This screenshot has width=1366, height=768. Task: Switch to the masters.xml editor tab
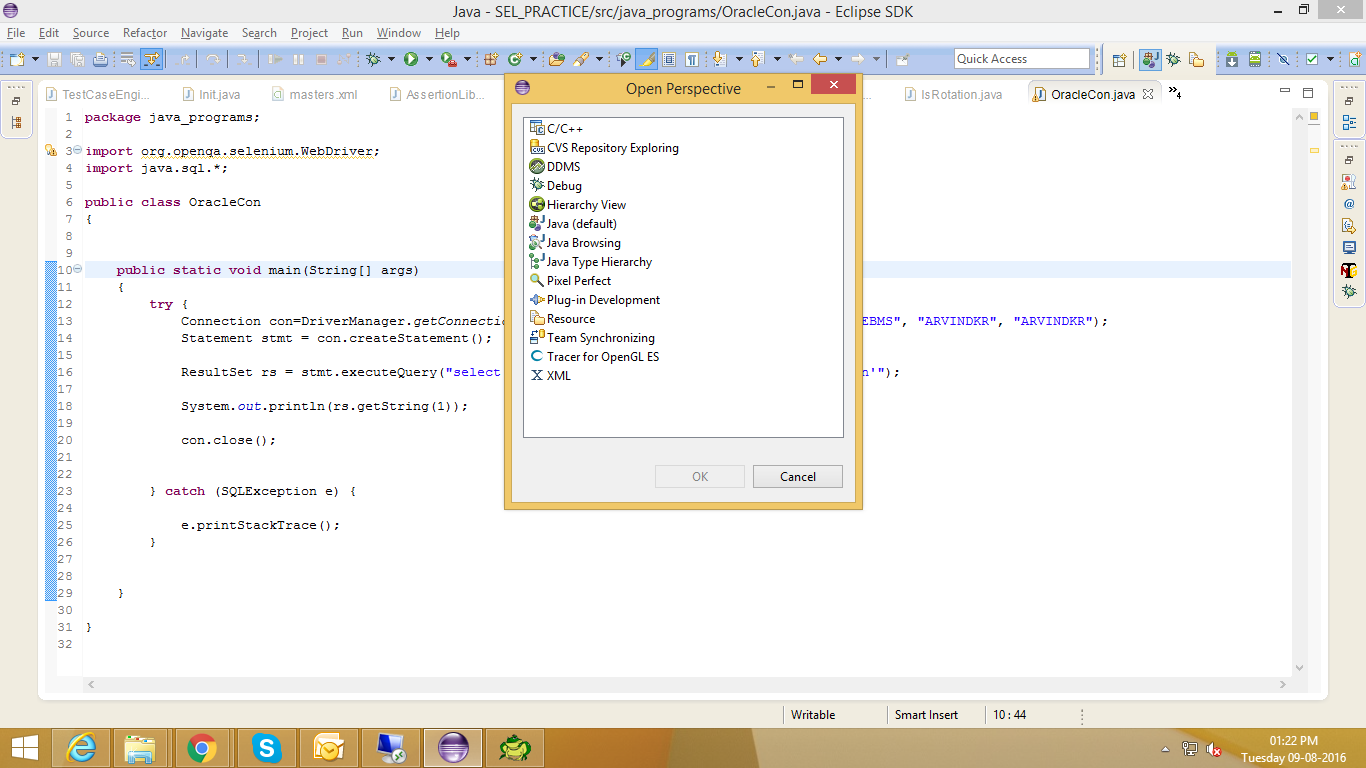[x=313, y=95]
